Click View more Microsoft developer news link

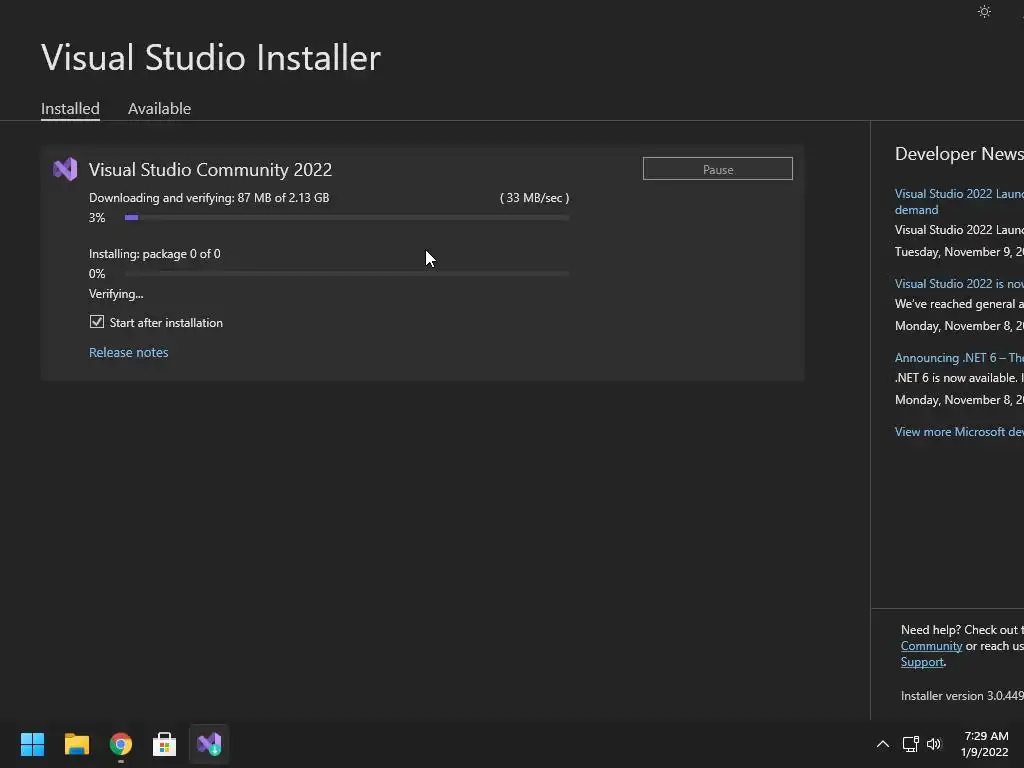click(x=959, y=432)
